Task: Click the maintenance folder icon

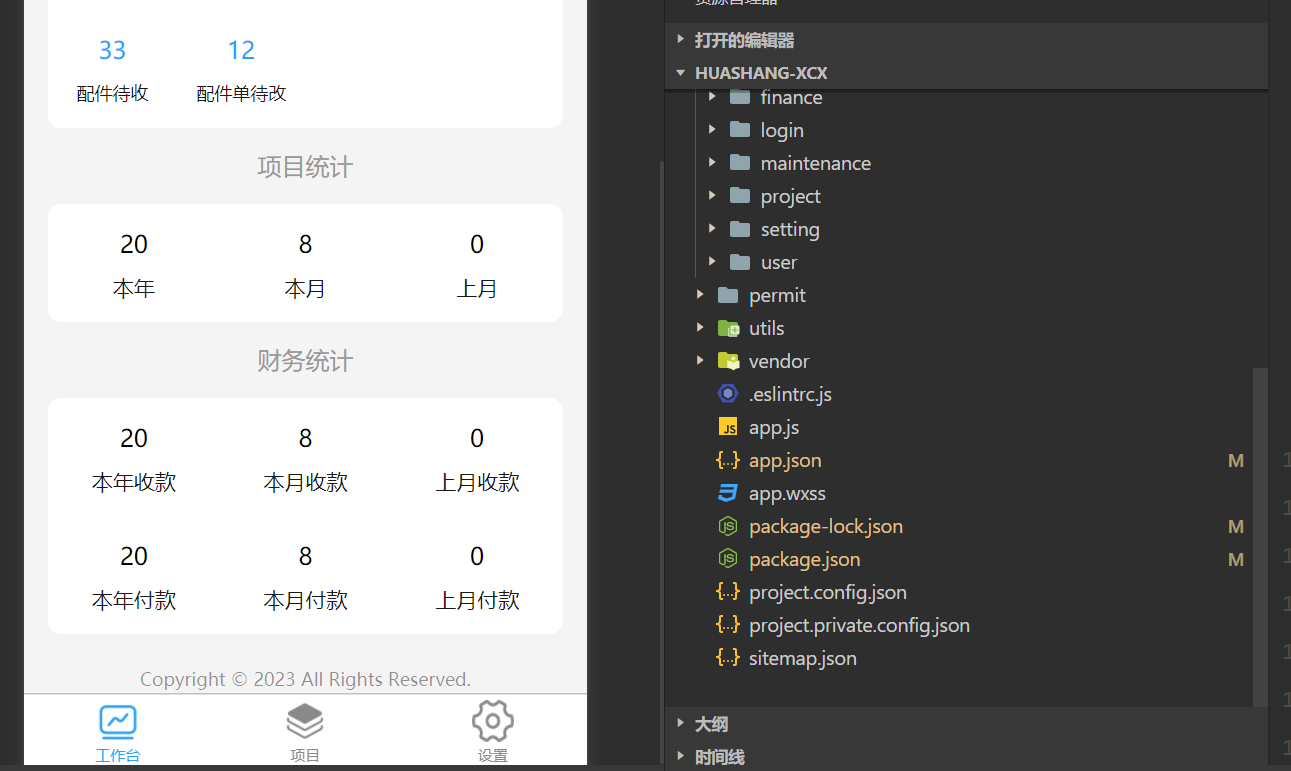Action: (740, 163)
